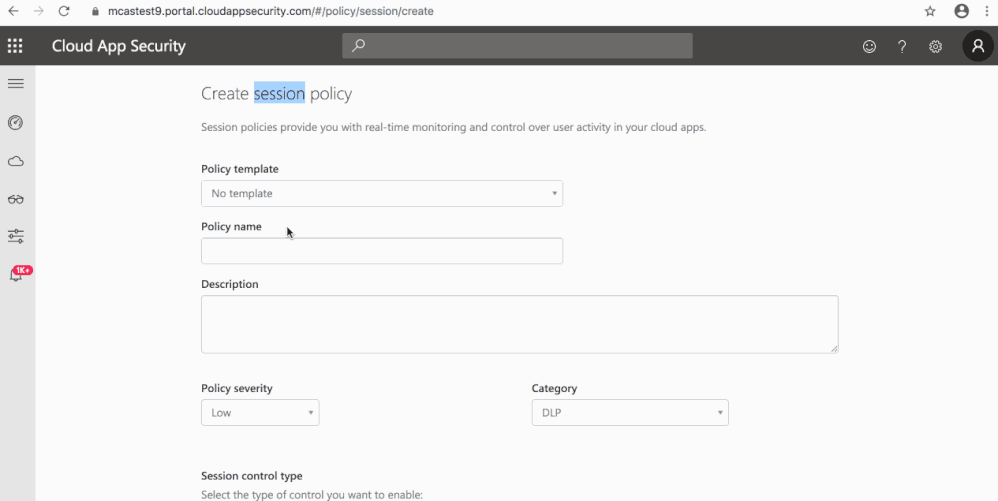
Task: Click the Create session policy heading
Action: [x=276, y=94]
